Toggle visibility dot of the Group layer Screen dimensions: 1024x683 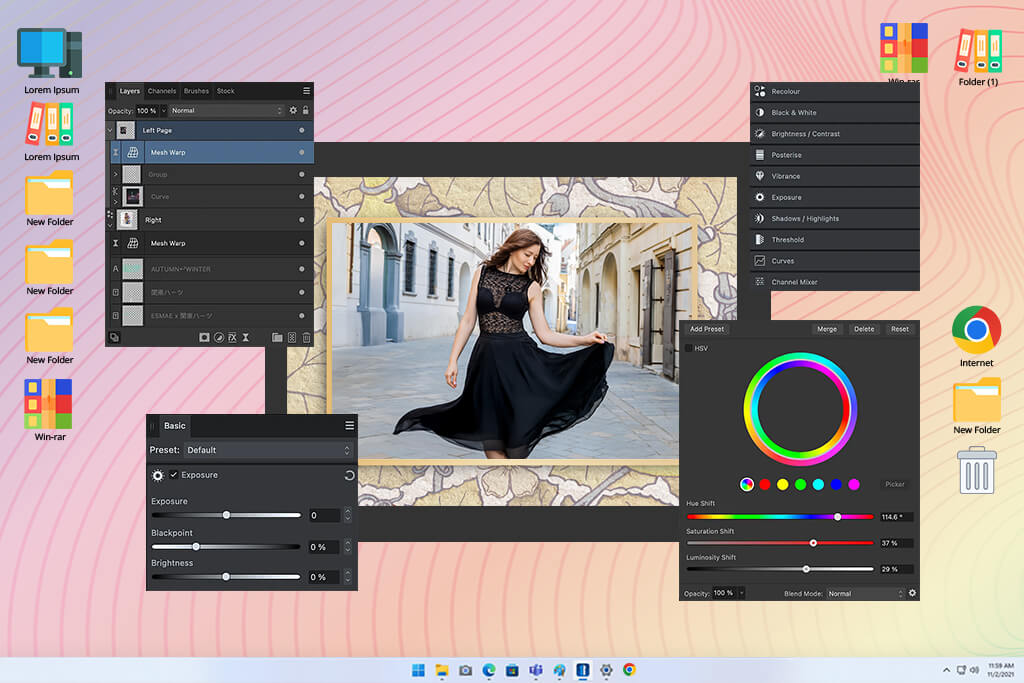[x=302, y=174]
